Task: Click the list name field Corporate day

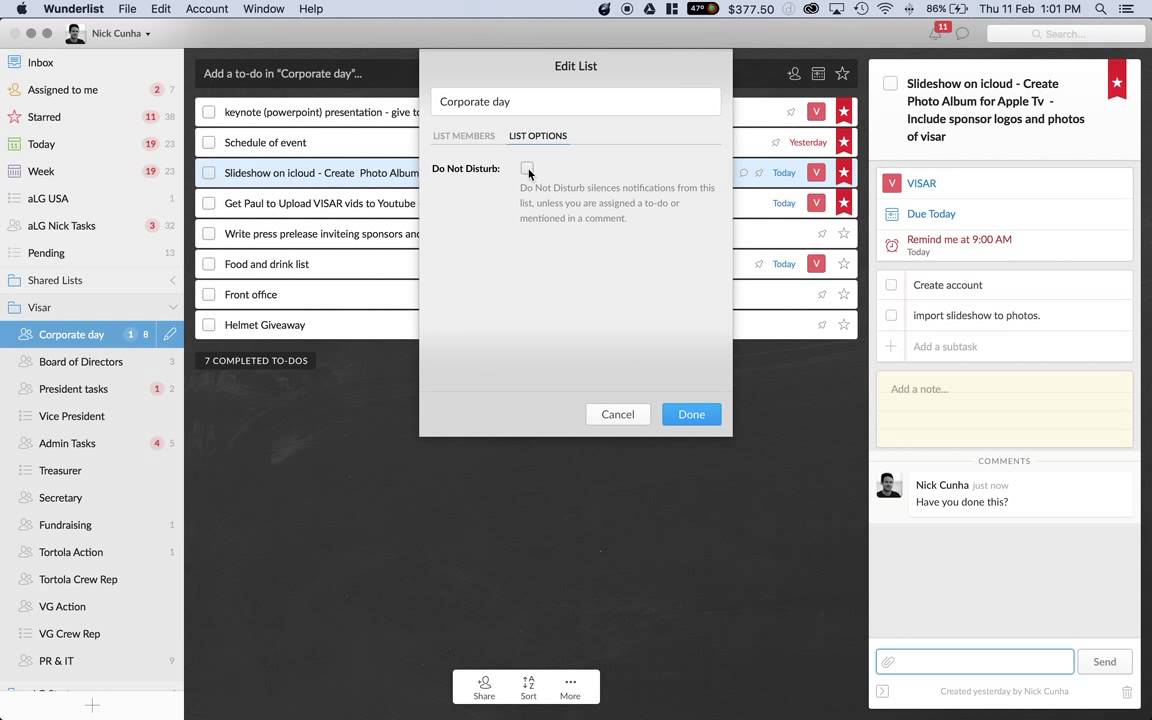Action: [x=576, y=101]
